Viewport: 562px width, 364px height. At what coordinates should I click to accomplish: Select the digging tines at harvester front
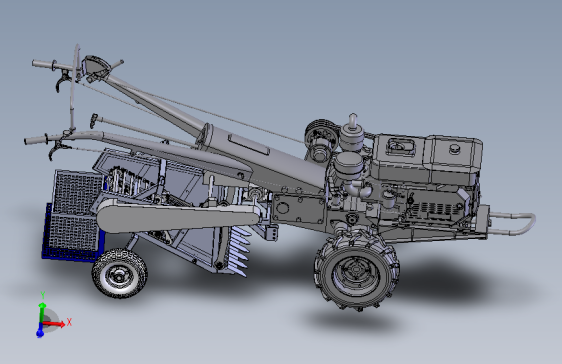pyautogui.click(x=239, y=251)
